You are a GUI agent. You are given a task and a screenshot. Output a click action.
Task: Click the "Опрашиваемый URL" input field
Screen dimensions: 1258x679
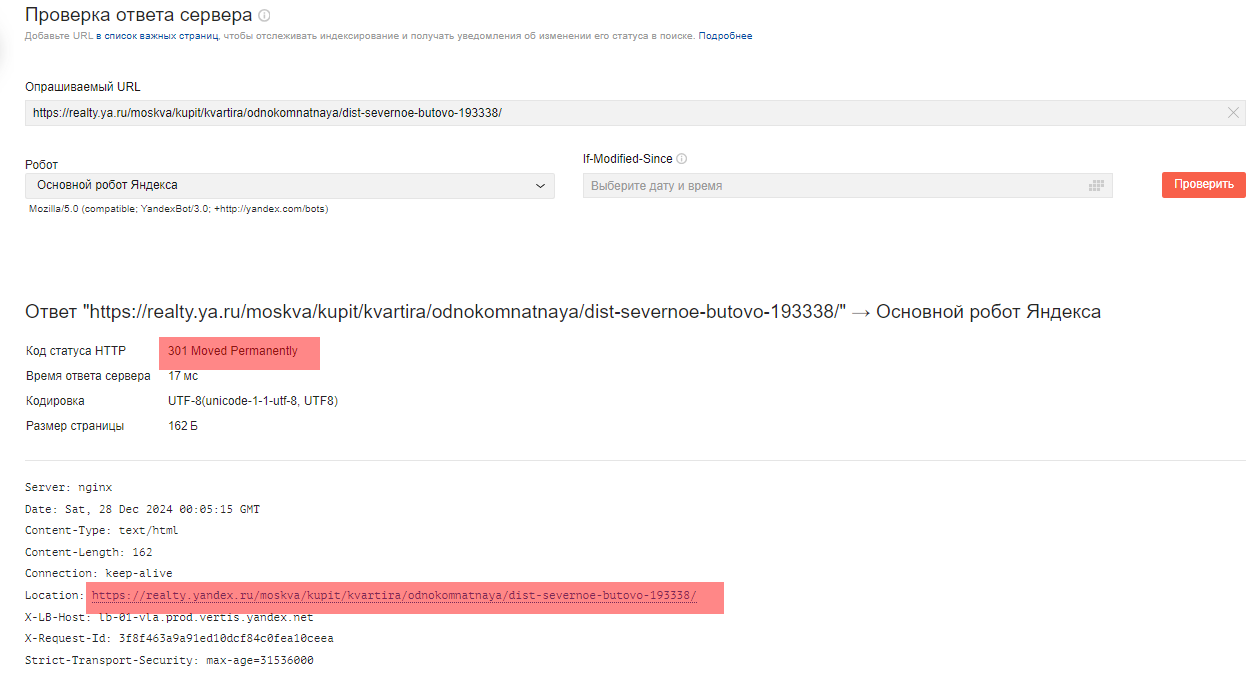635,113
